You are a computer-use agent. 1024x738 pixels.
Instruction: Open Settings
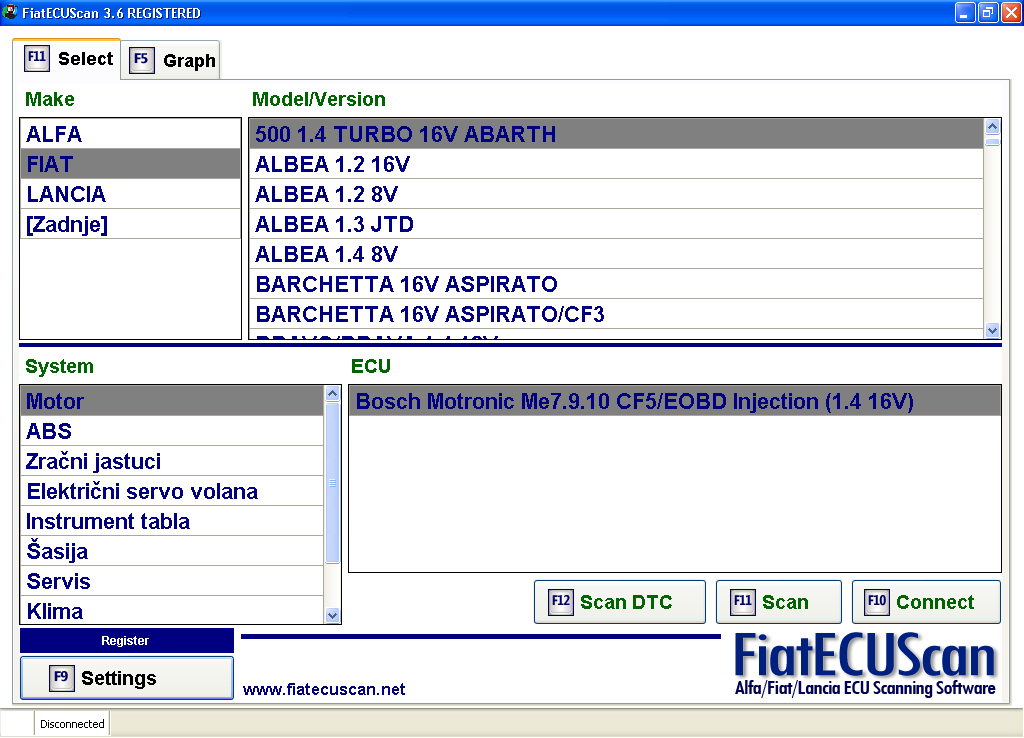(127, 678)
